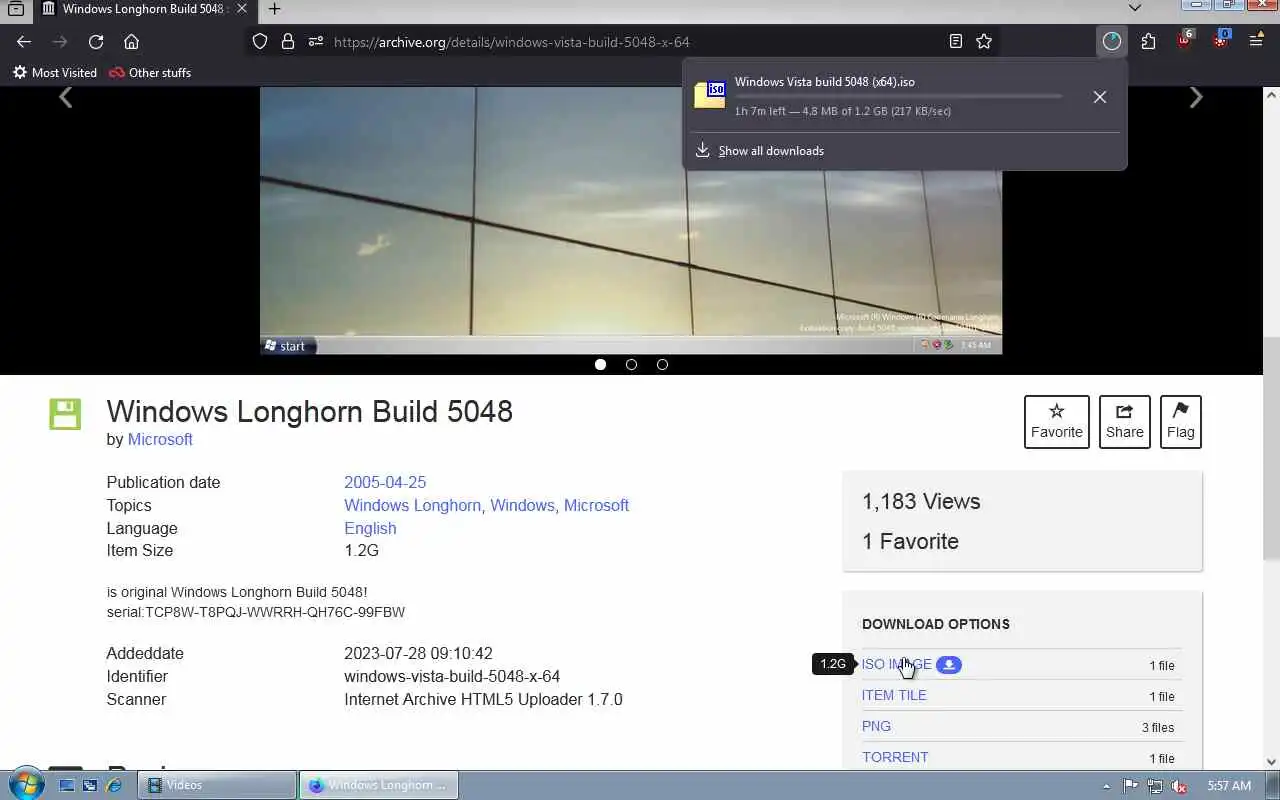Screen dimensions: 1280x800
Task: Show previous carousel image
Action: 66,97
